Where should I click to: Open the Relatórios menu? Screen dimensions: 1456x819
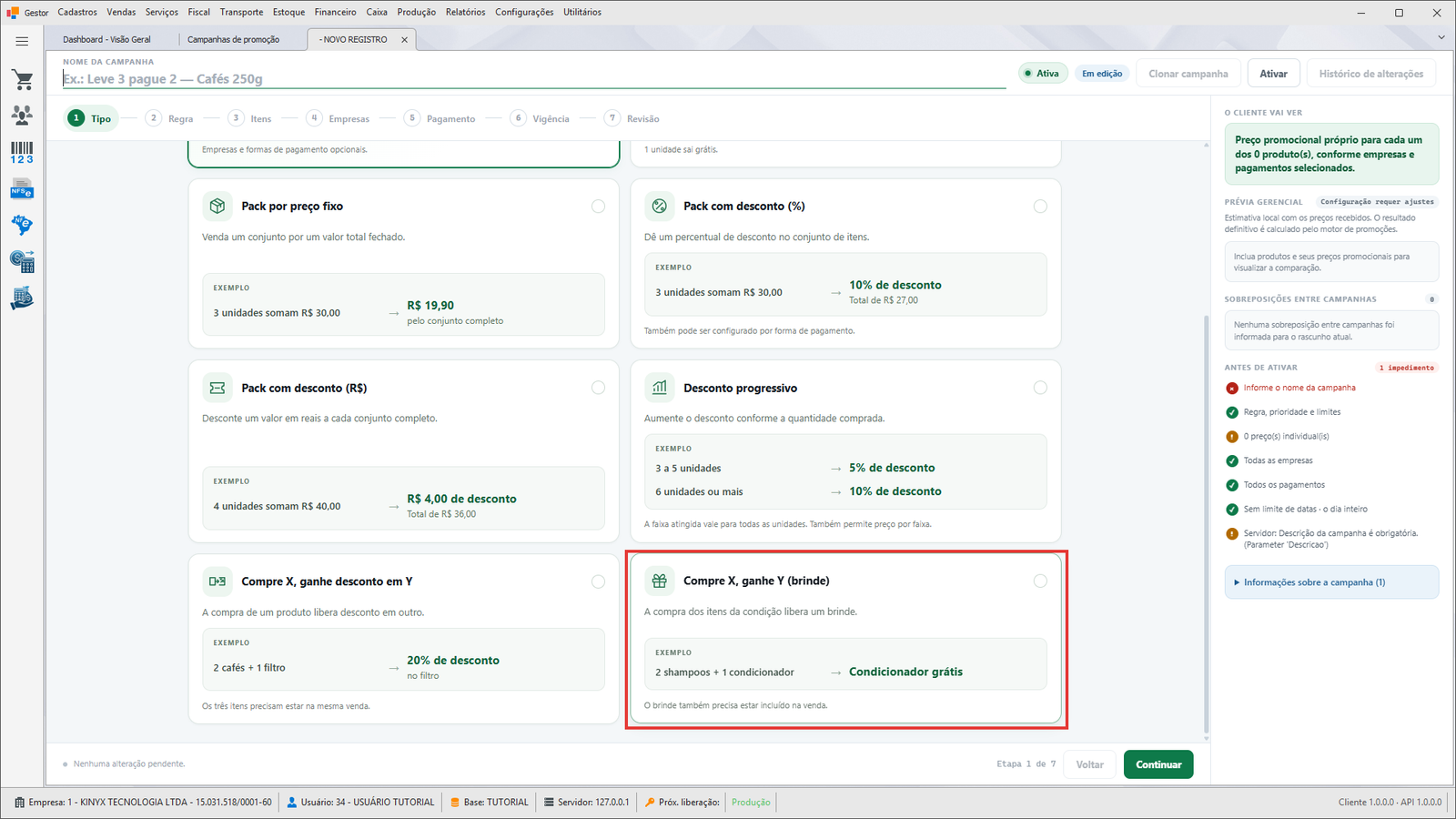pos(466,12)
